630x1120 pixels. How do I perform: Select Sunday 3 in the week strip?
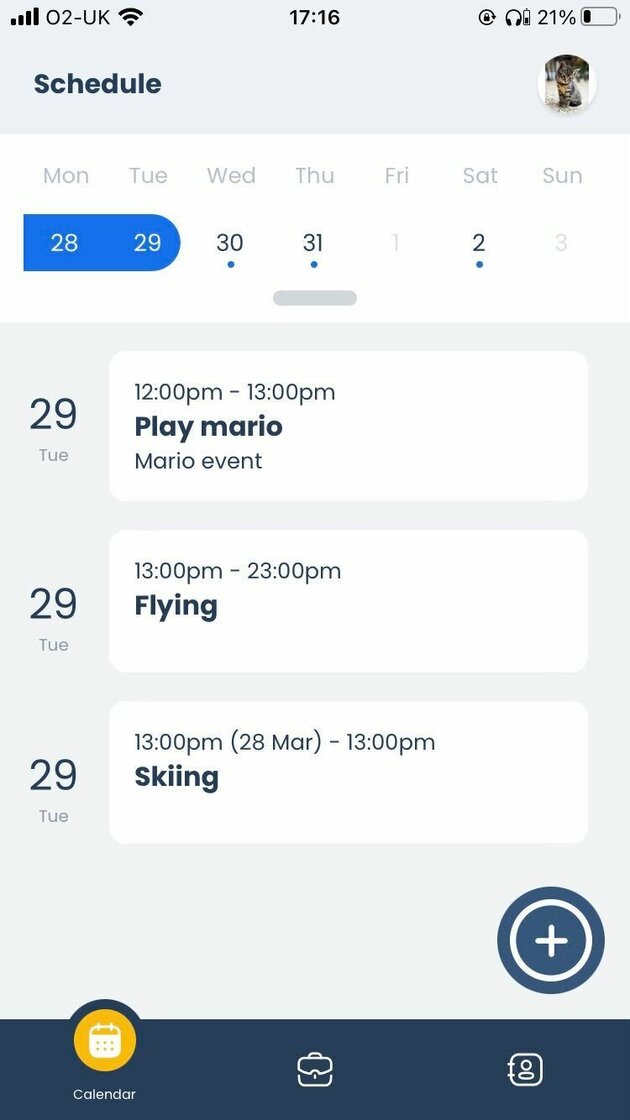[561, 243]
